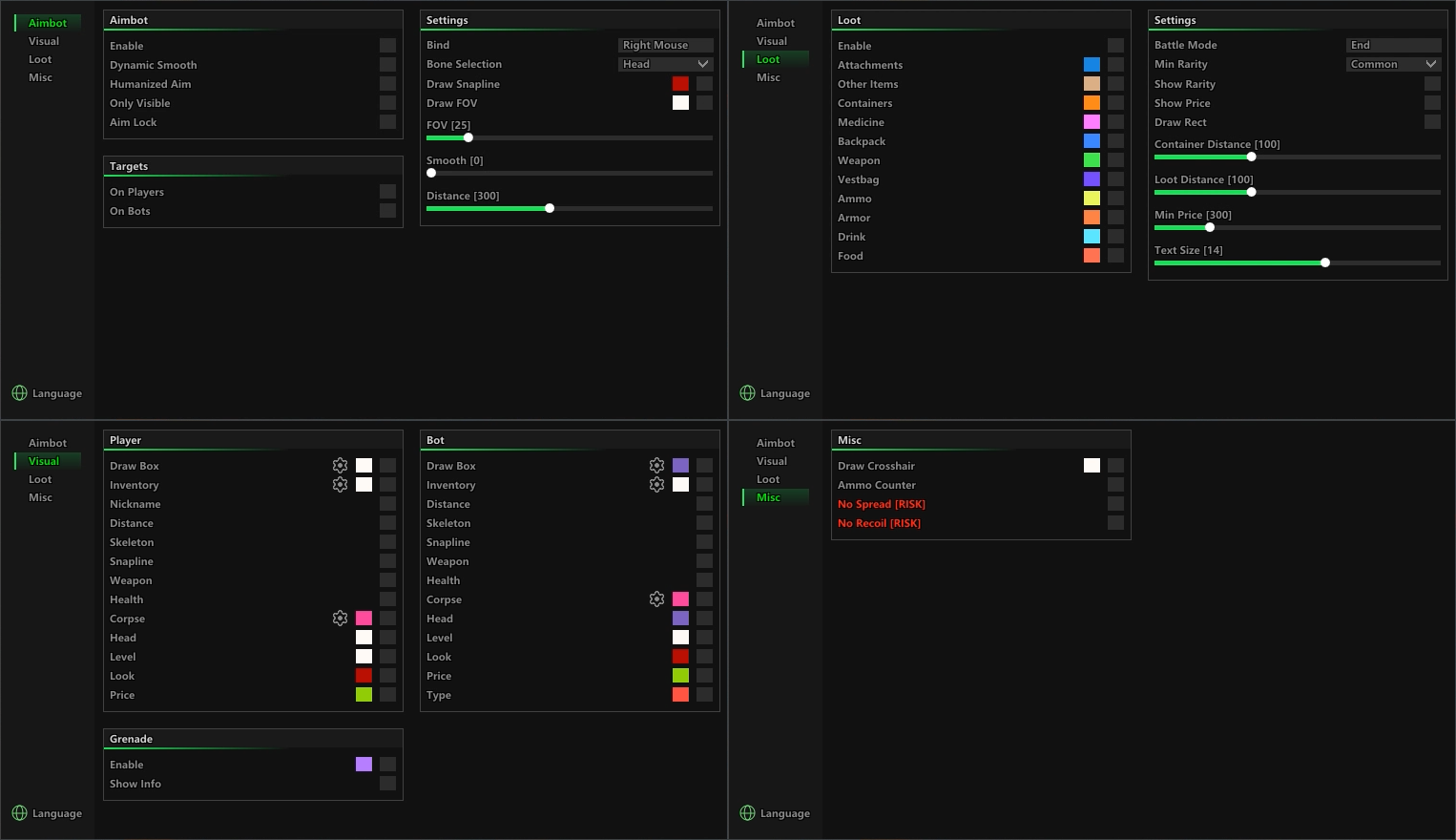Viewport: 1456px width, 840px height.
Task: Click the Language globe below the highlighted Misc tab
Action: tap(748, 813)
